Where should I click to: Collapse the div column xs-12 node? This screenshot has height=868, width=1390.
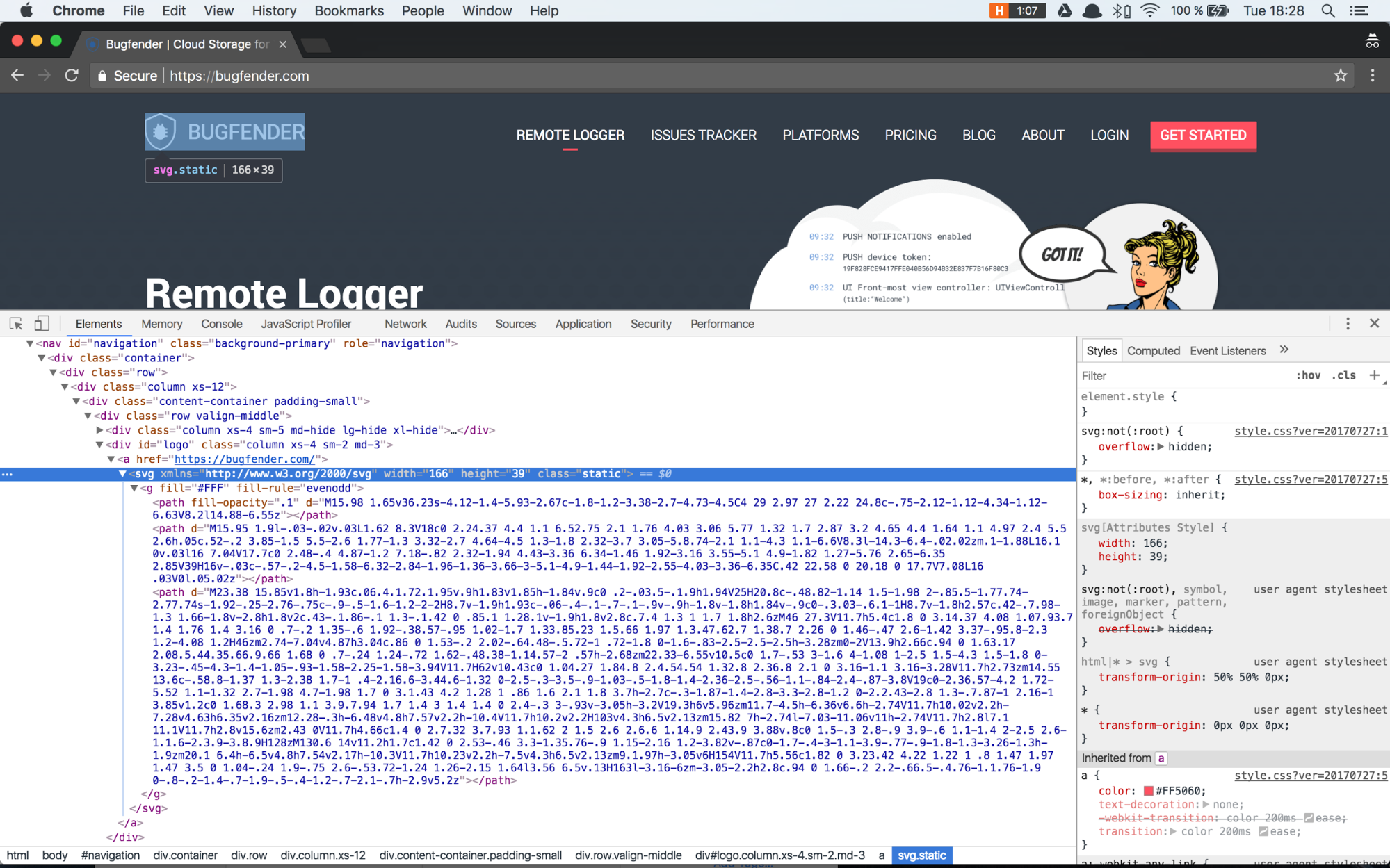(65, 387)
